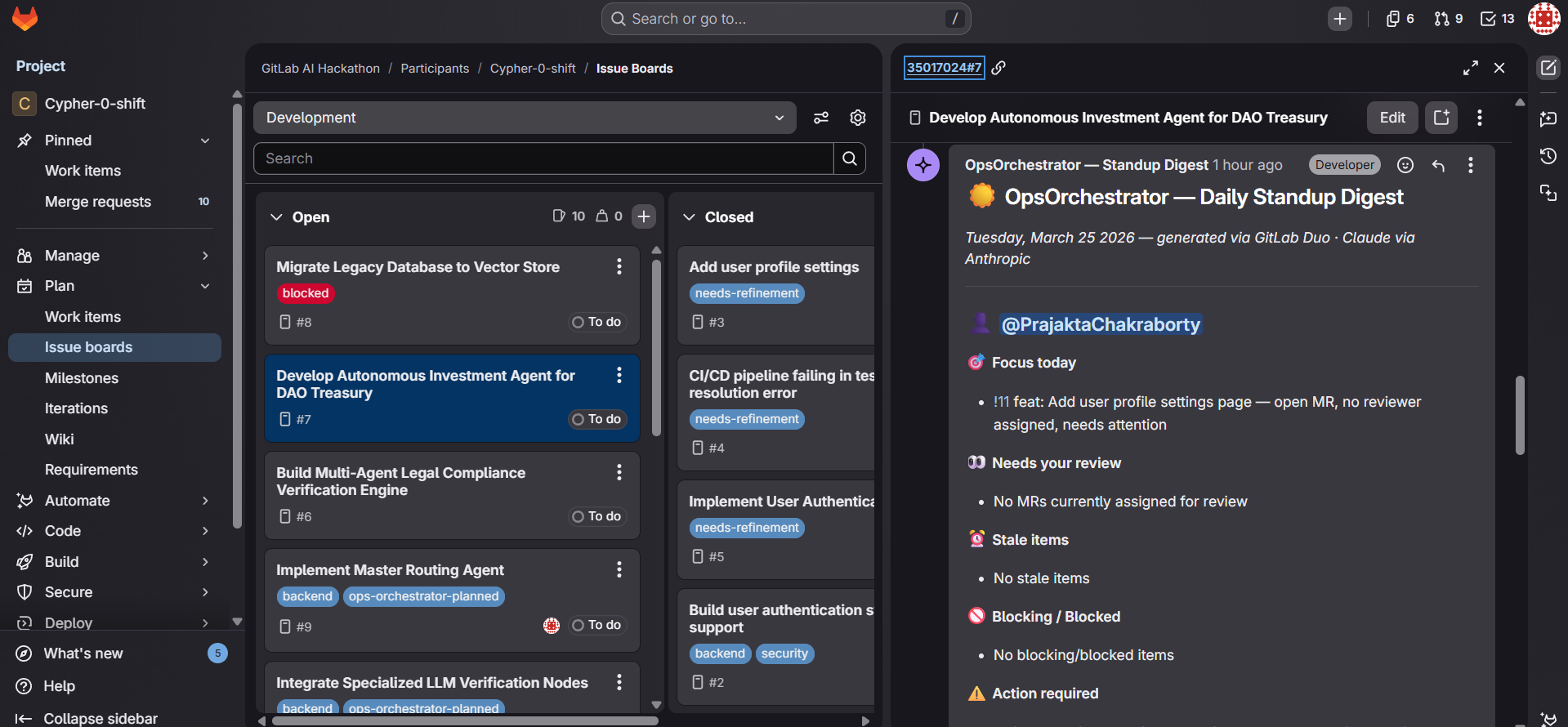Collapse sidebar button

(x=87, y=718)
